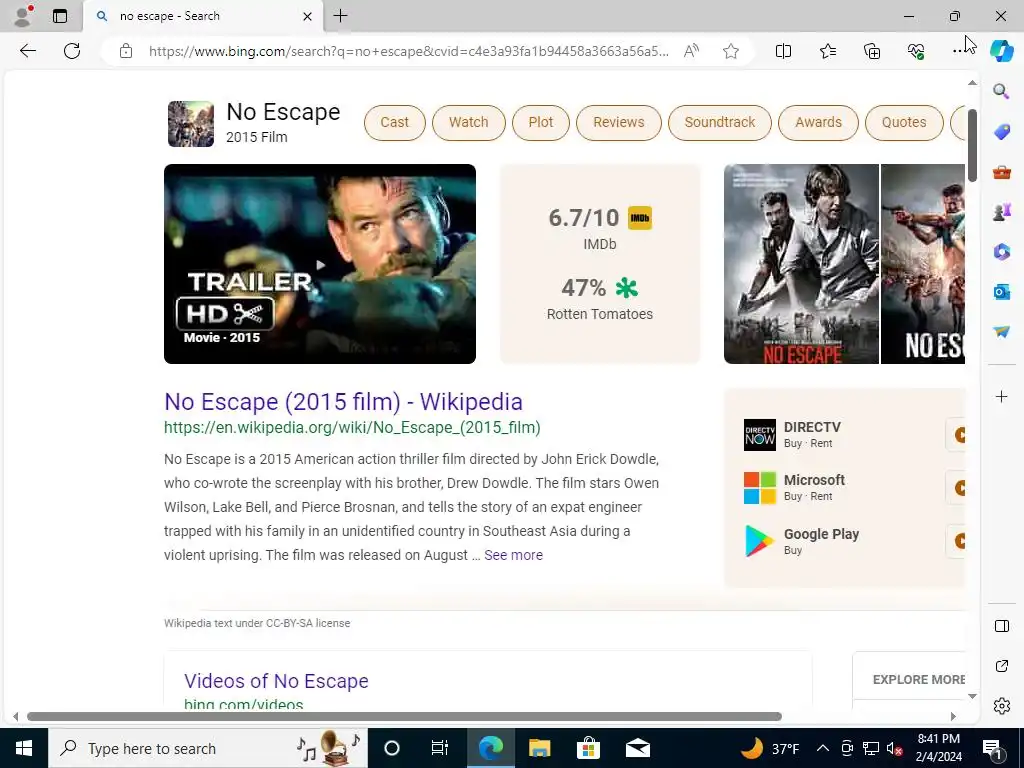Image resolution: width=1024 pixels, height=768 pixels.
Task: Close the 'no escape - Search' tab
Action: click(x=307, y=16)
